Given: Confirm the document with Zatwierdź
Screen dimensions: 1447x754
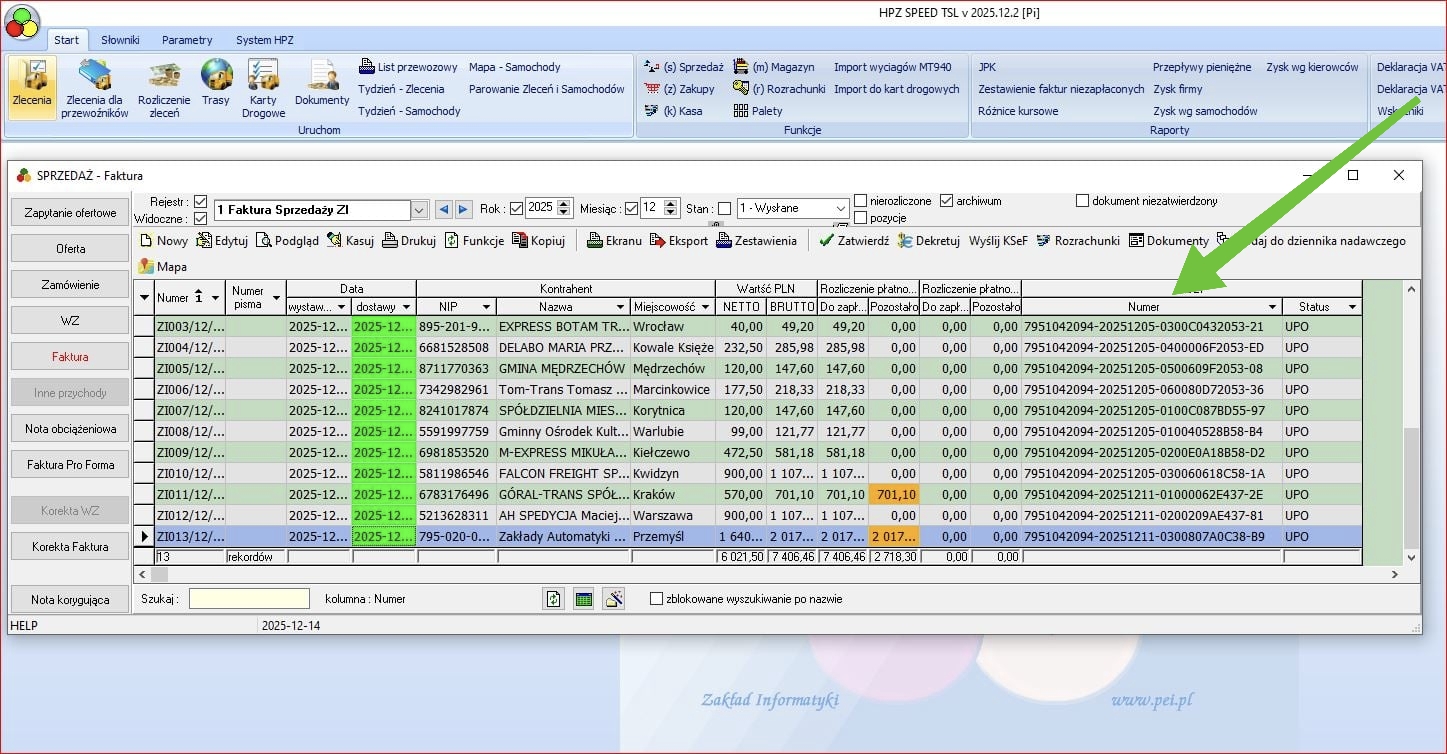Looking at the screenshot, I should pos(852,241).
